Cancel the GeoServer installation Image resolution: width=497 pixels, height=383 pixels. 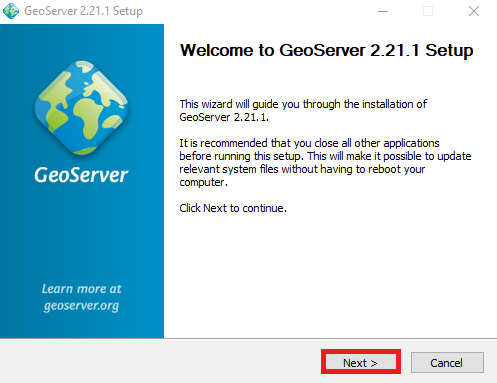pos(447,362)
